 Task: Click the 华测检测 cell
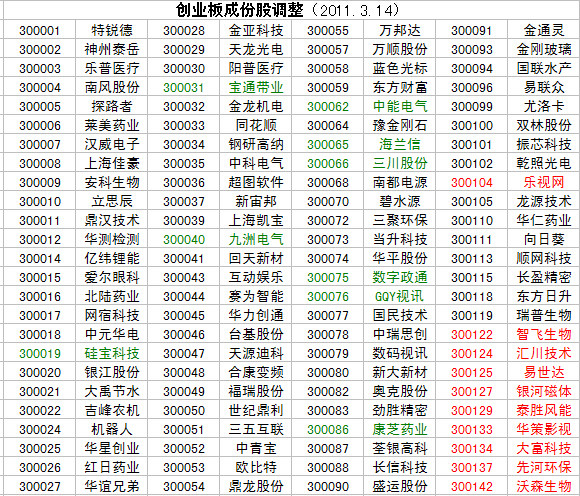112,239
